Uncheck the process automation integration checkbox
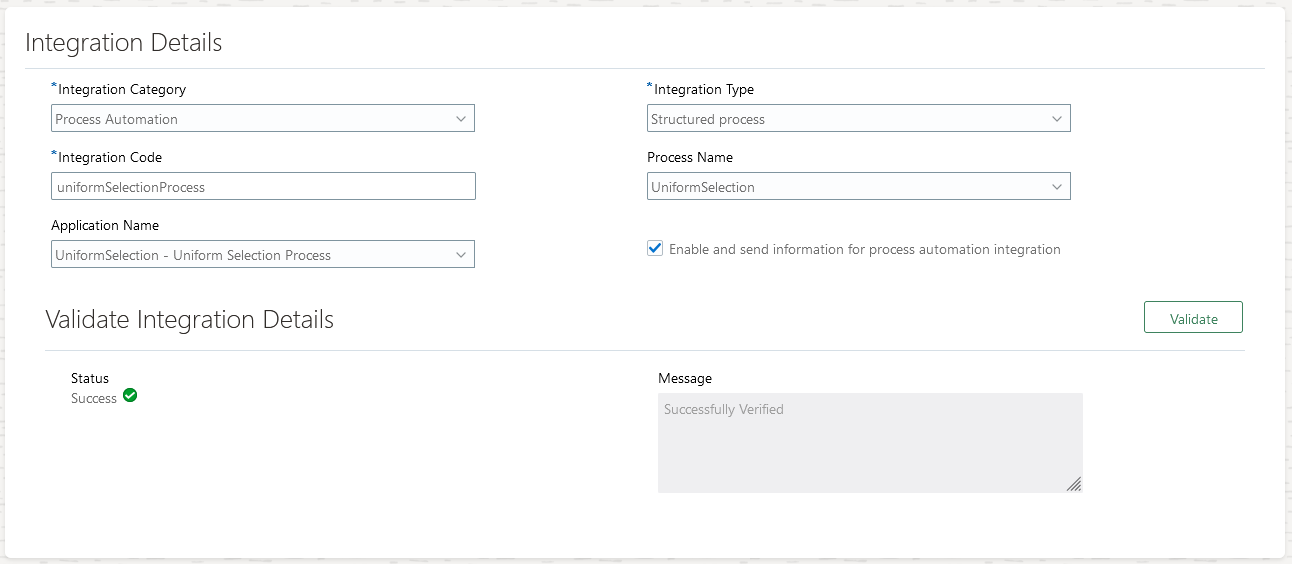The image size is (1292, 564). (656, 249)
